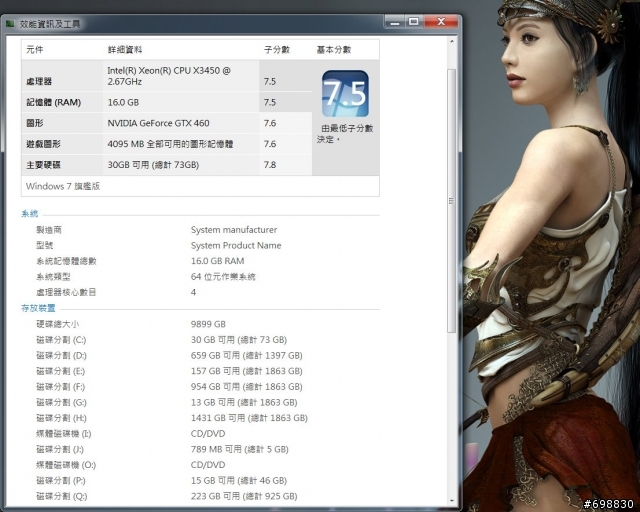Select the 子分數 column header
Screen dimensions: 640x512
click(276, 50)
